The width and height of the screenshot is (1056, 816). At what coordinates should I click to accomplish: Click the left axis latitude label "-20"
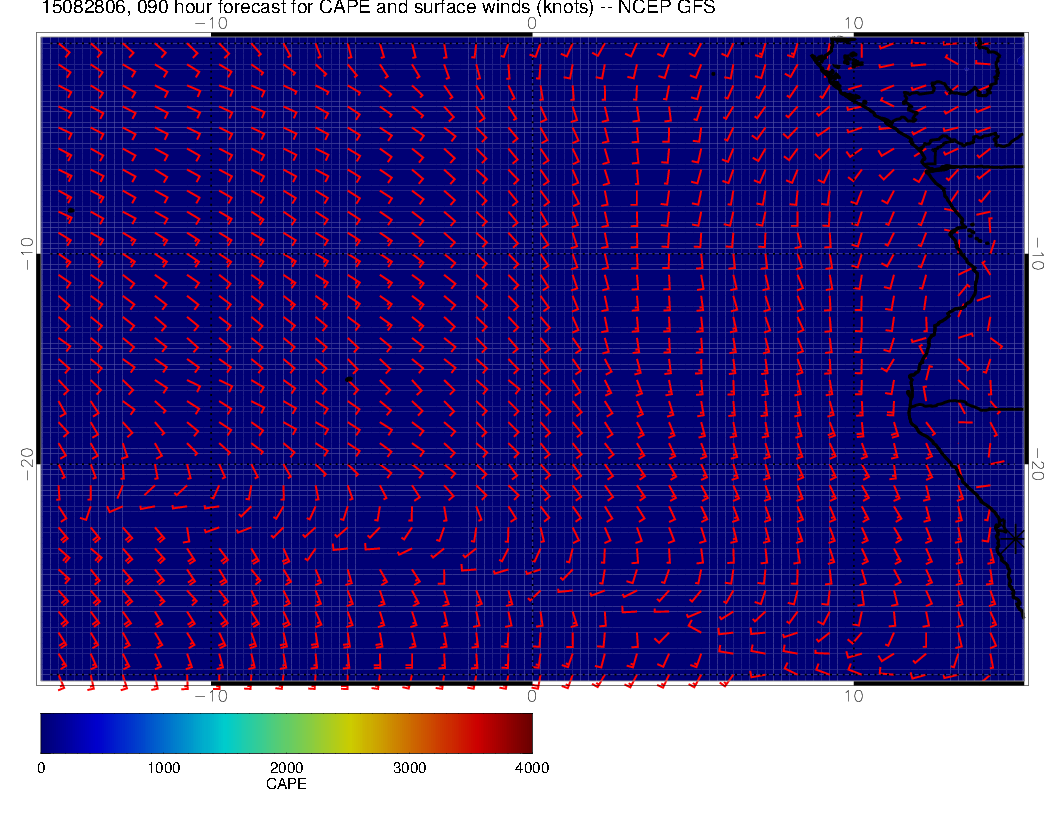(27, 463)
